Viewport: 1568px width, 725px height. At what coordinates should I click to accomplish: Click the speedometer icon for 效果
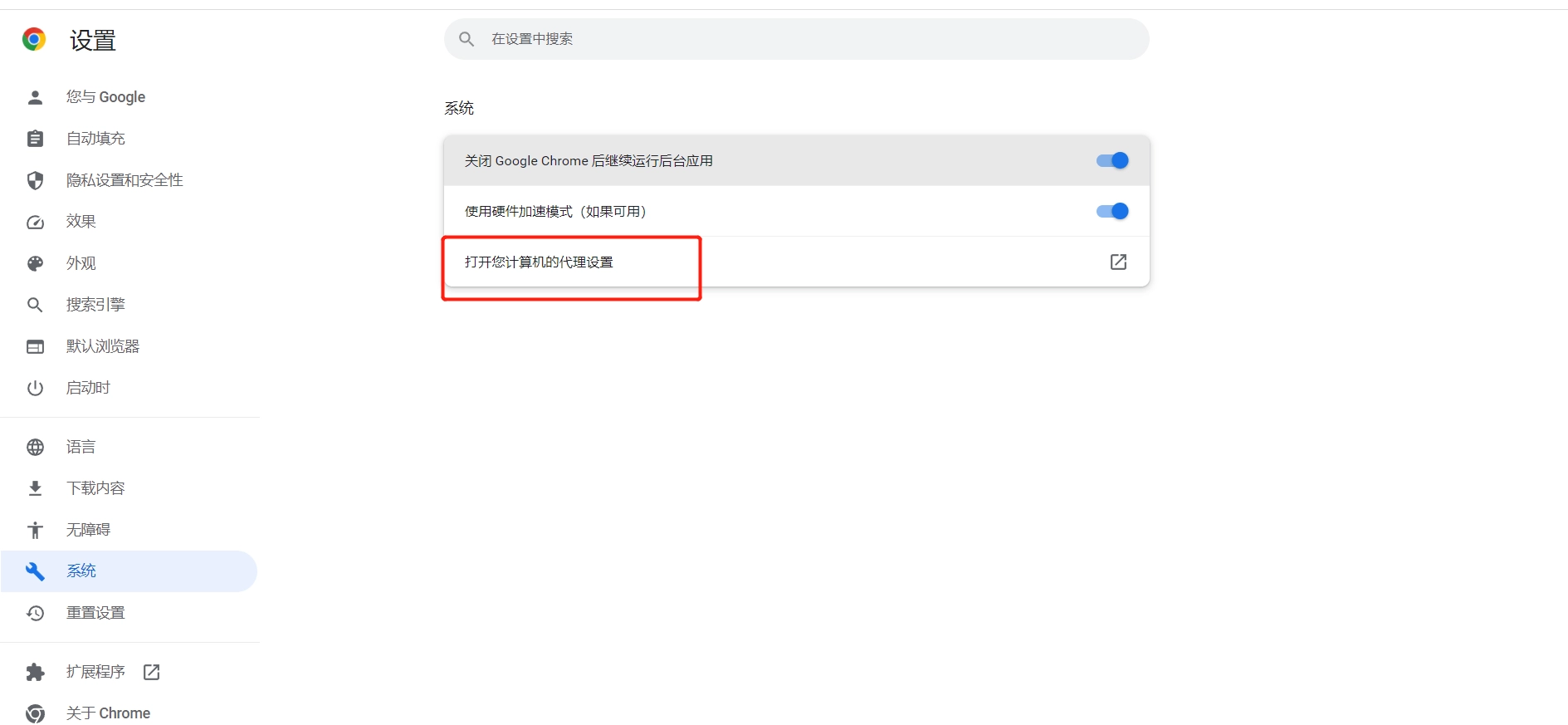(x=35, y=222)
